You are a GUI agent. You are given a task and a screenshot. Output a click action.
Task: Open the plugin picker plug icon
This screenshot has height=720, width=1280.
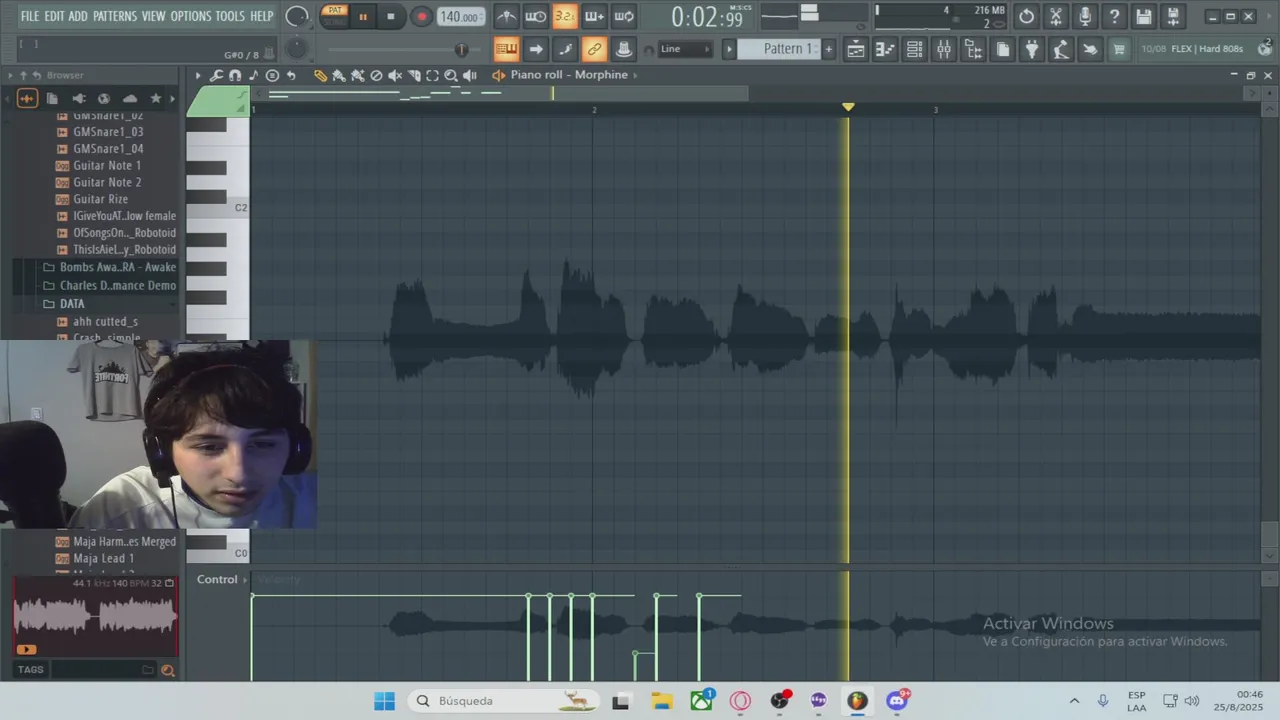click(1032, 49)
